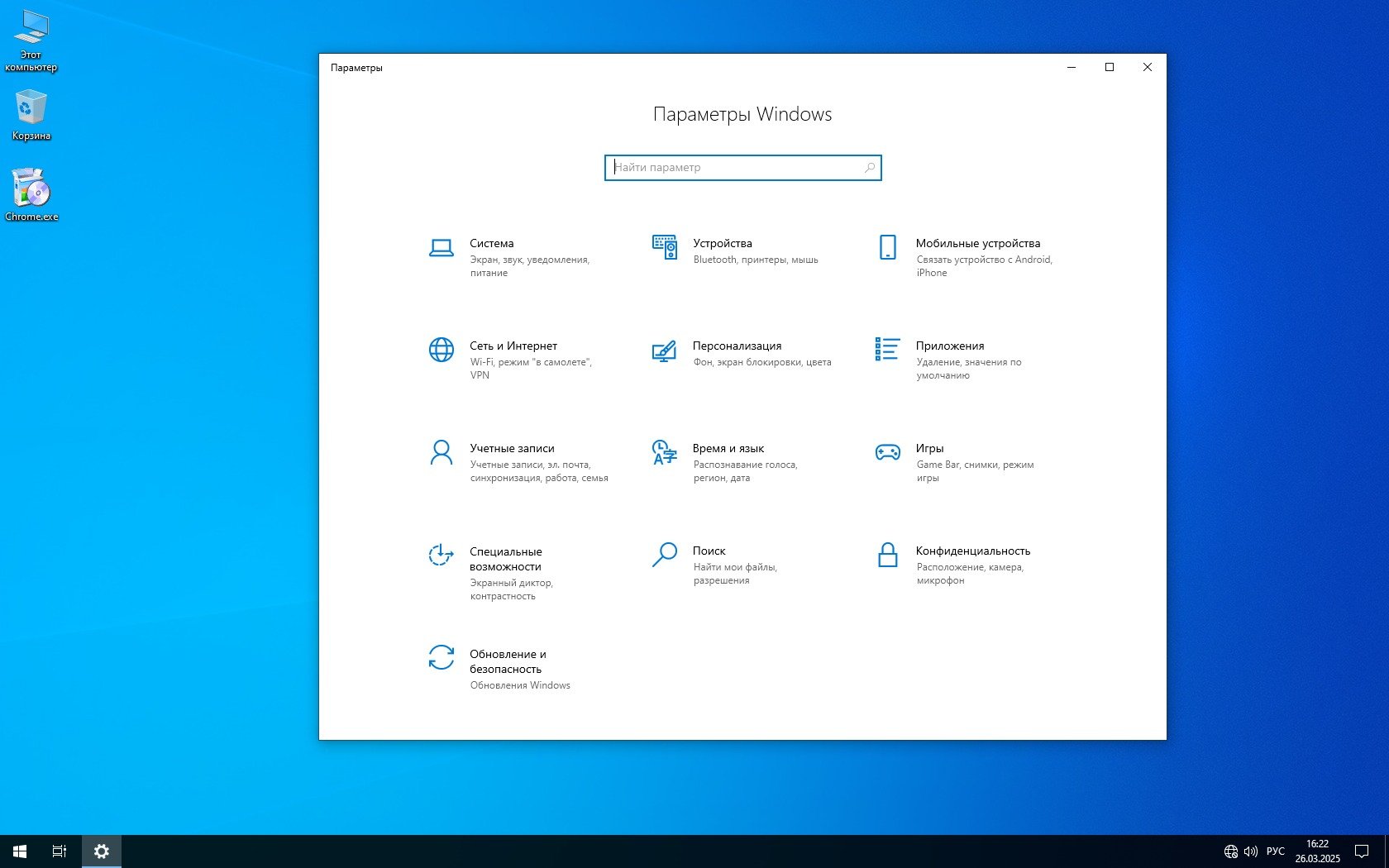Click the magnifier icon in the search box

point(870,168)
